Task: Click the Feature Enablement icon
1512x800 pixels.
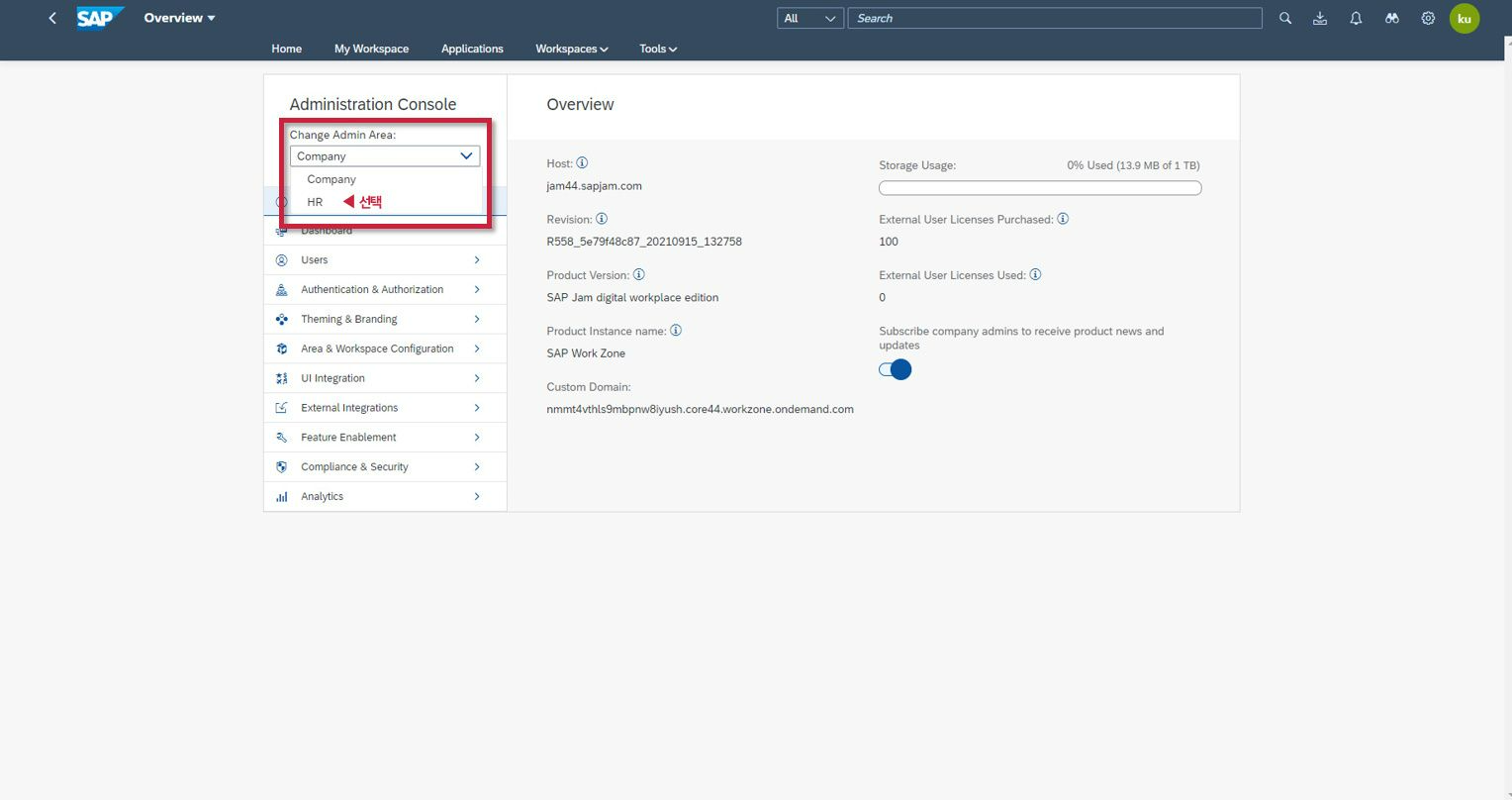Action: (x=281, y=438)
